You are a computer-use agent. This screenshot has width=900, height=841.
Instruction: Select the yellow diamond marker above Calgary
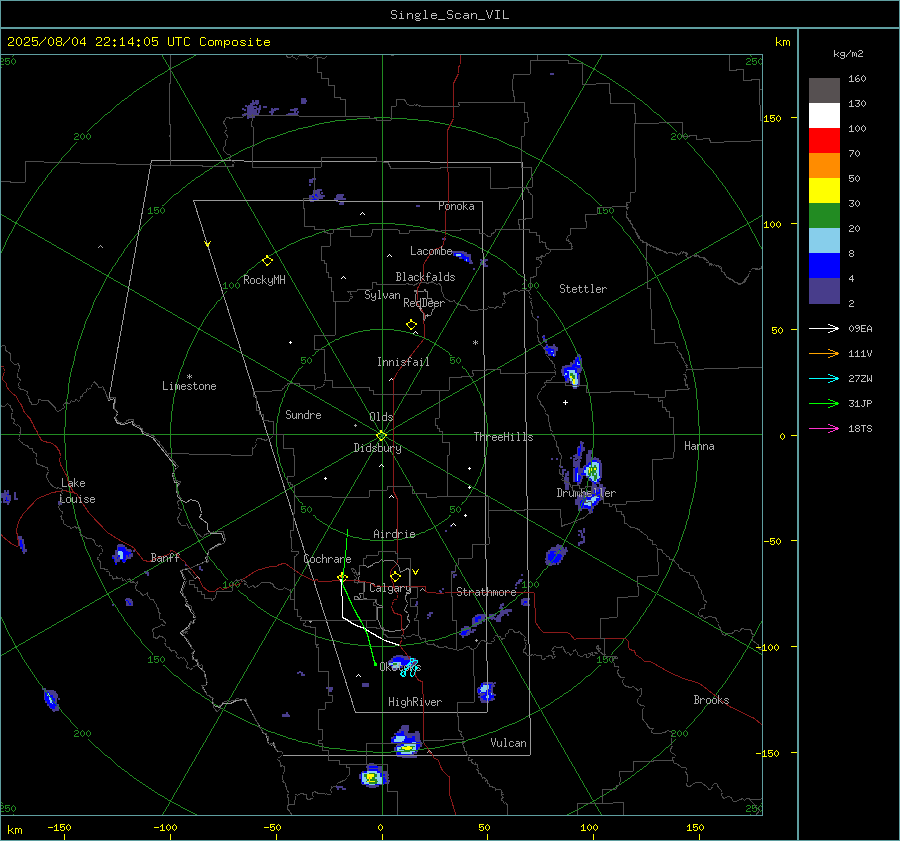tap(395, 576)
